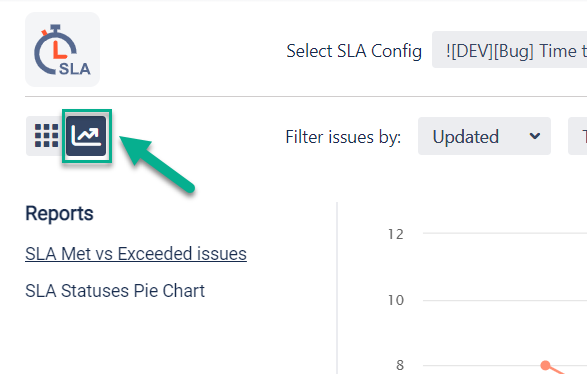Open the cut-off dropdown right of Updated
The image size is (587, 374).
pyautogui.click(x=578, y=136)
